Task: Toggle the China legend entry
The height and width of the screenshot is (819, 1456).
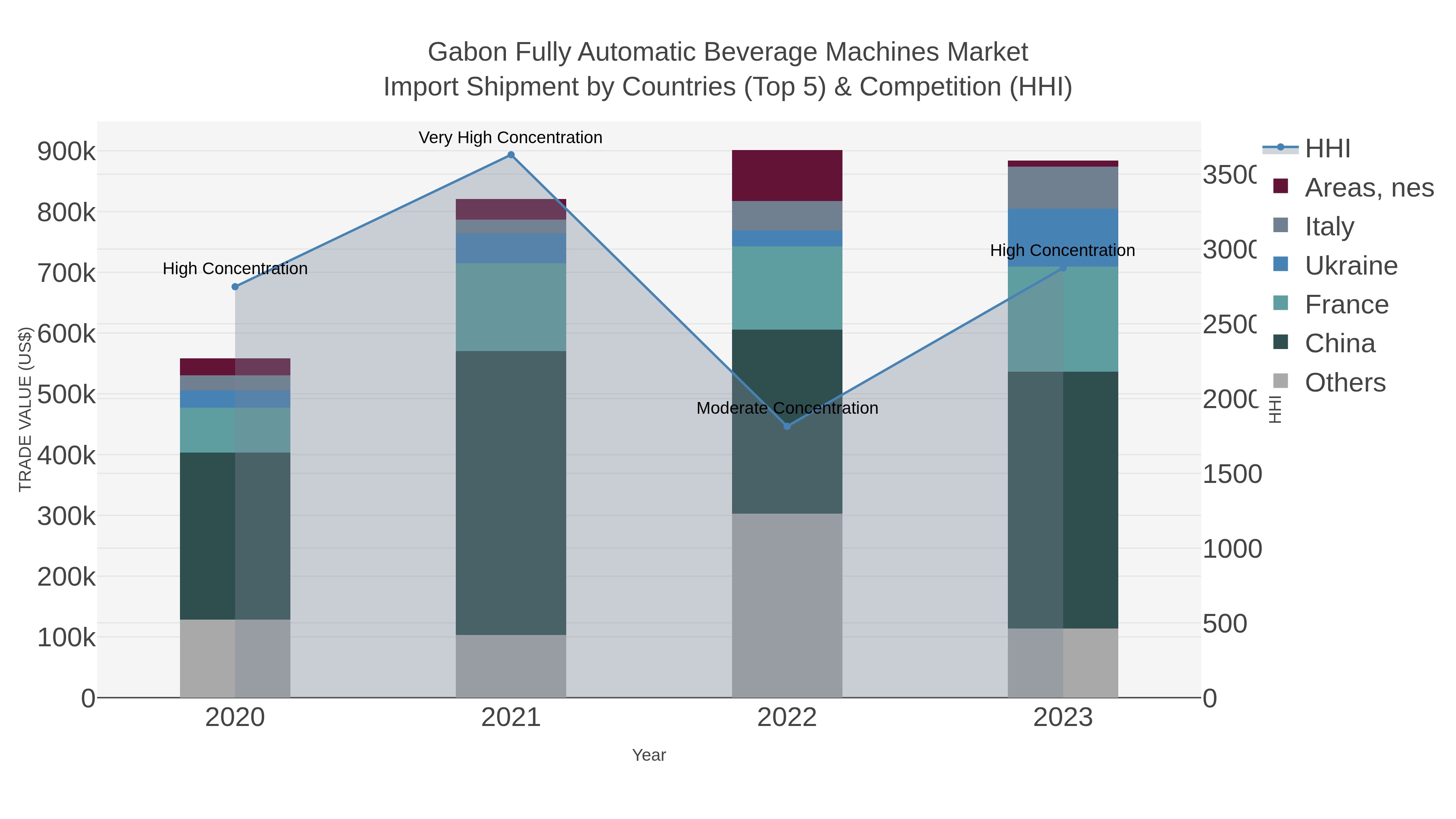Action: click(x=1324, y=343)
